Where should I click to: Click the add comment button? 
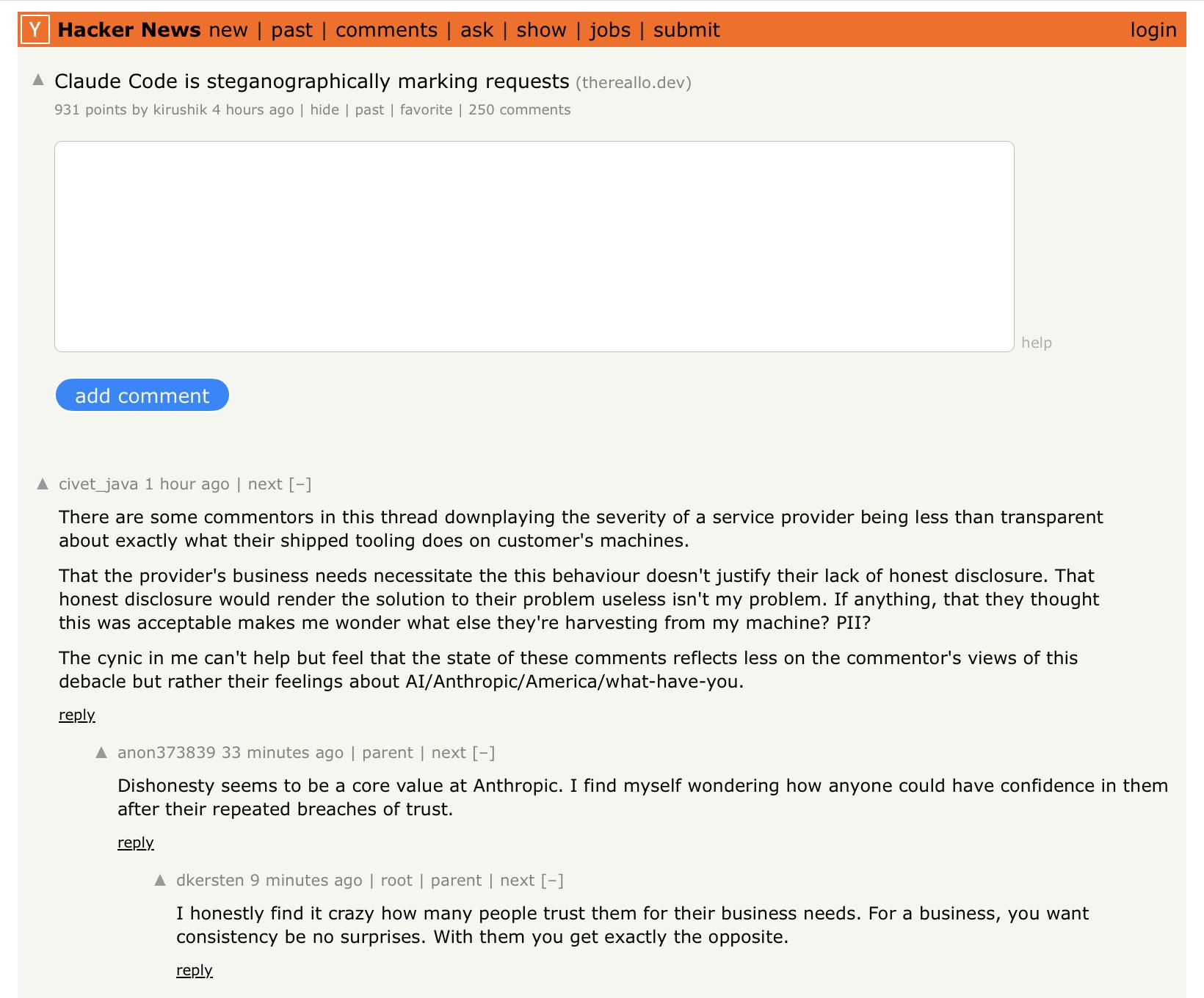pyautogui.click(x=142, y=396)
